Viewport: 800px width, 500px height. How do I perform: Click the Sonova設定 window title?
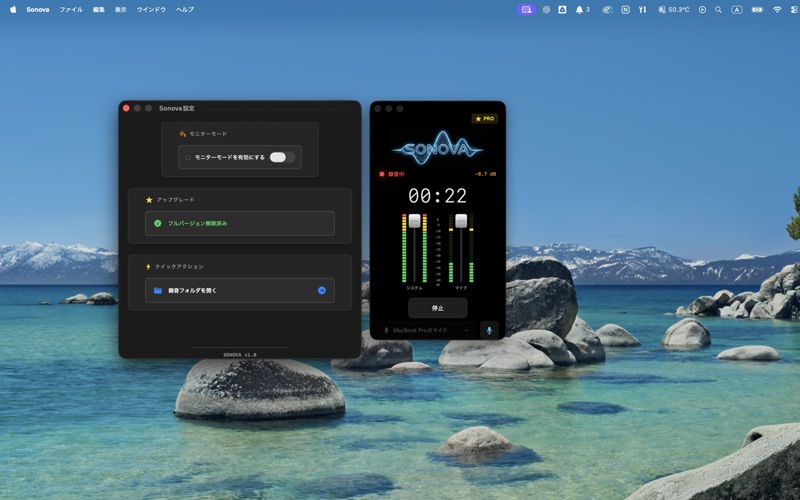[x=177, y=108]
